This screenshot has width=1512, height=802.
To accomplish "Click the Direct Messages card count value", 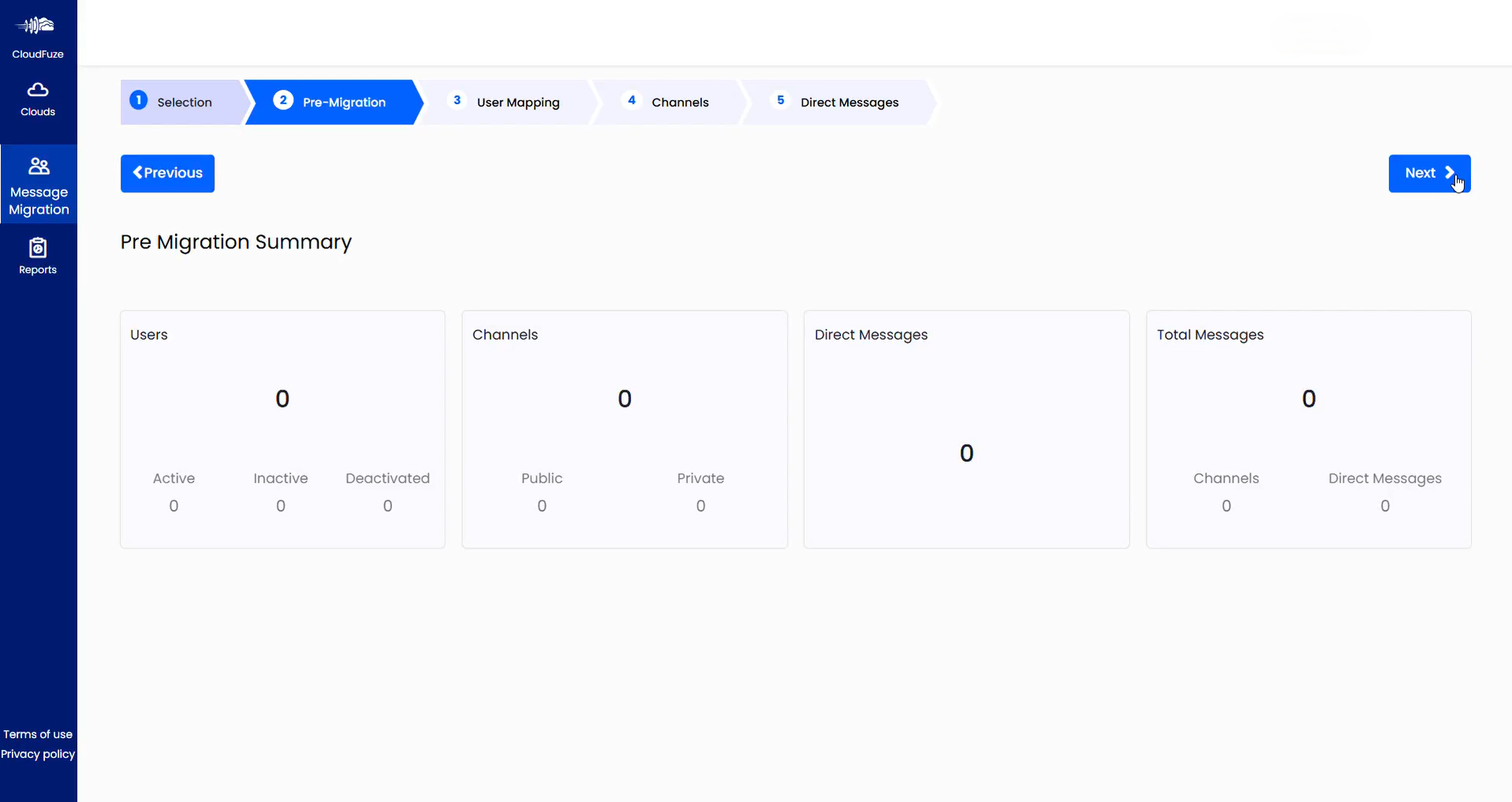I will point(966,453).
